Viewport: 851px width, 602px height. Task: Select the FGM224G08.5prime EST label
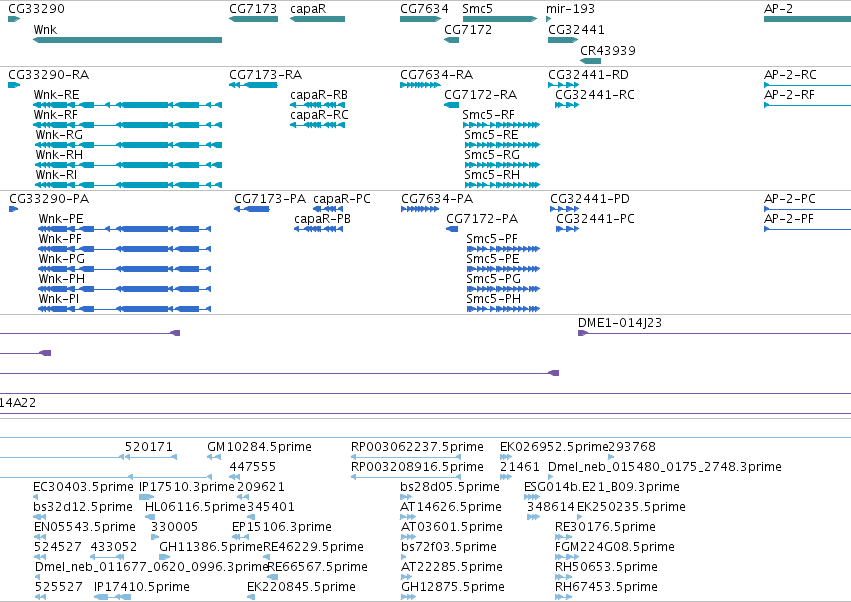(x=615, y=547)
